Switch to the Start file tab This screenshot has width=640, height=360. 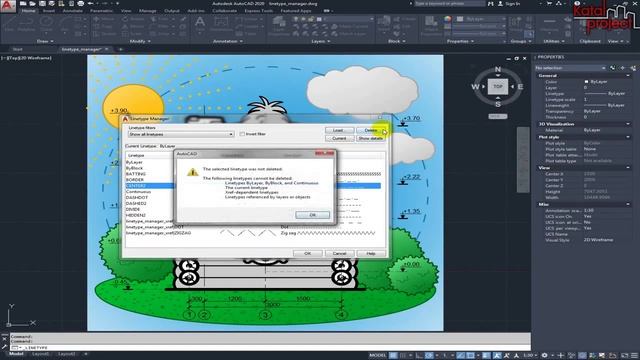coord(17,49)
